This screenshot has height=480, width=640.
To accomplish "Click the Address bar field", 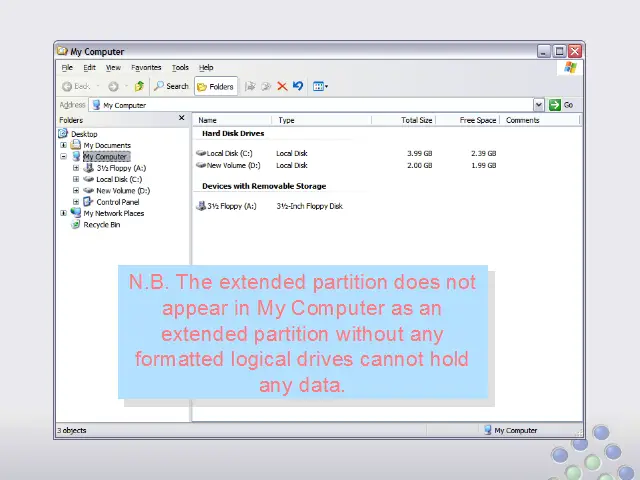I will (312, 105).
